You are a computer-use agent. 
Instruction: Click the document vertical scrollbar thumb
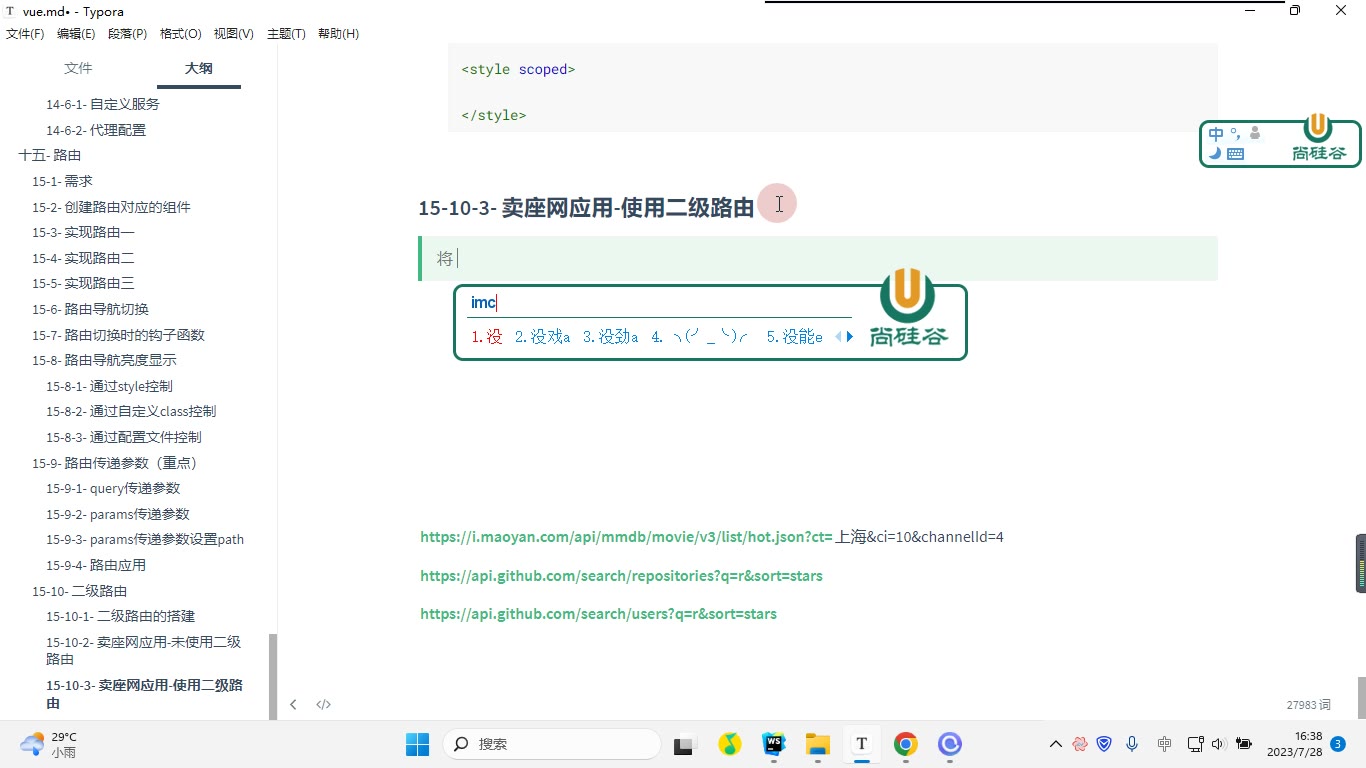point(1361,698)
